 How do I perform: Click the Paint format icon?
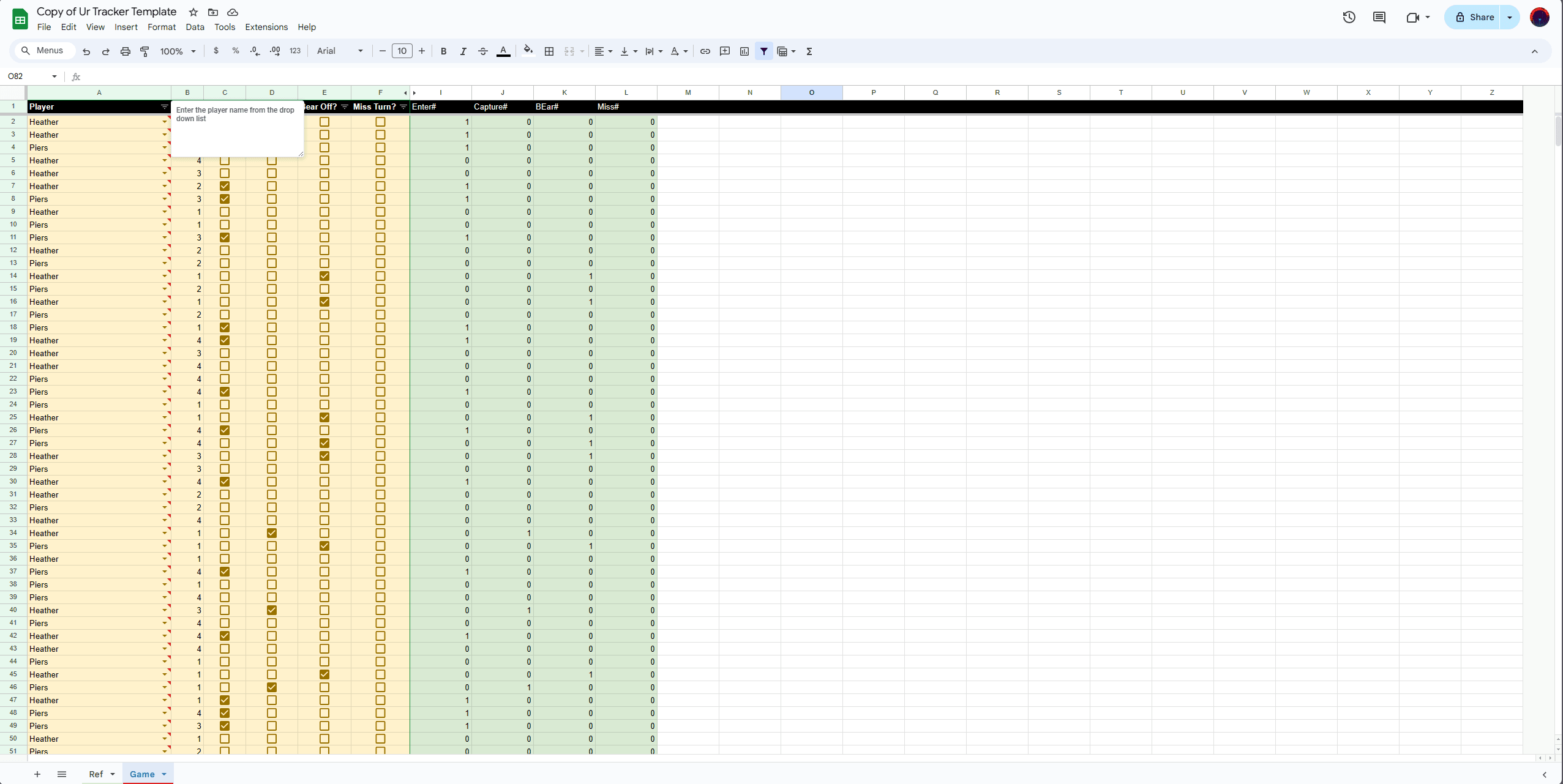[x=145, y=51]
